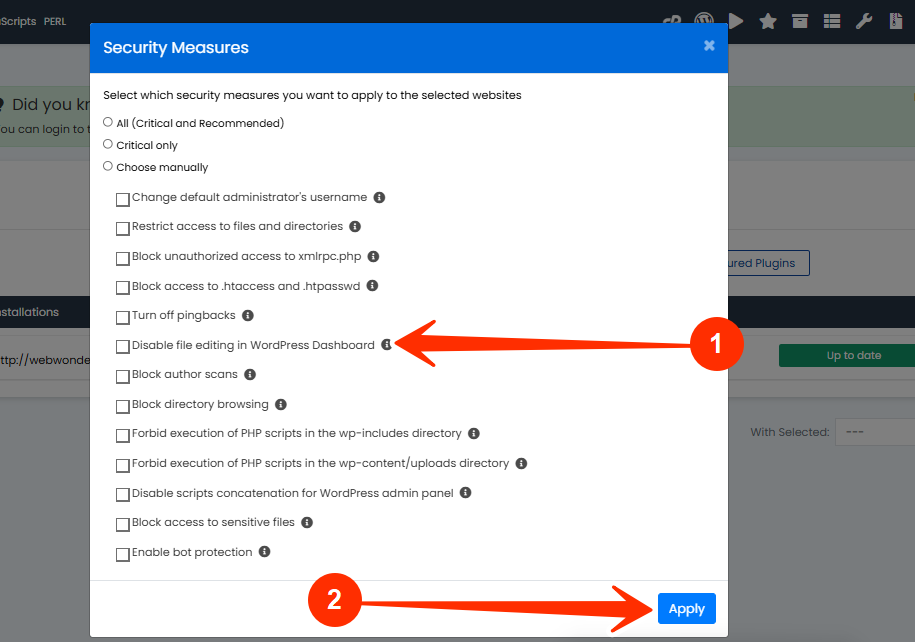
Task: Open info icon next to .htaccess option
Action: pos(372,285)
